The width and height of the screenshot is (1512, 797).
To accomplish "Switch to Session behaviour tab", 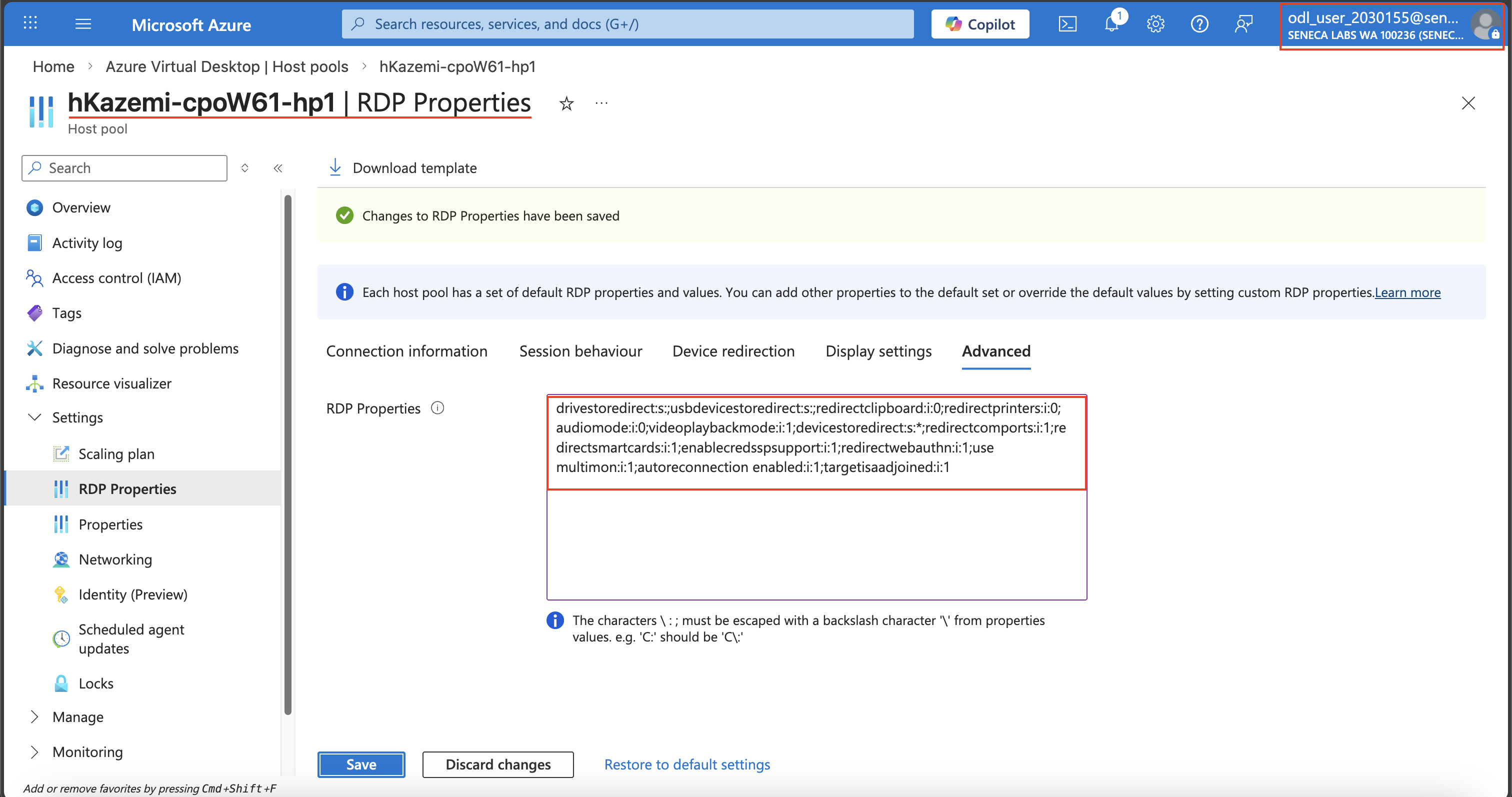I will pos(580,351).
